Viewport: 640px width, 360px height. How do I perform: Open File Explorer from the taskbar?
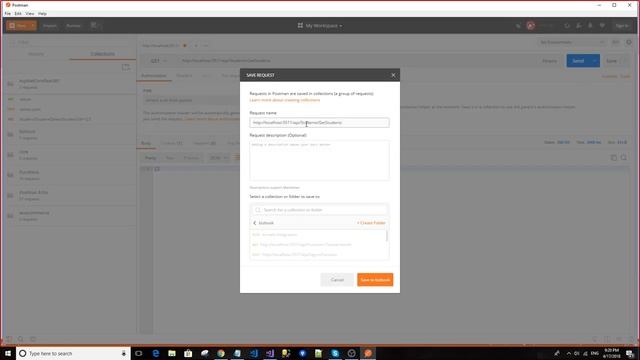pyautogui.click(x=172, y=353)
